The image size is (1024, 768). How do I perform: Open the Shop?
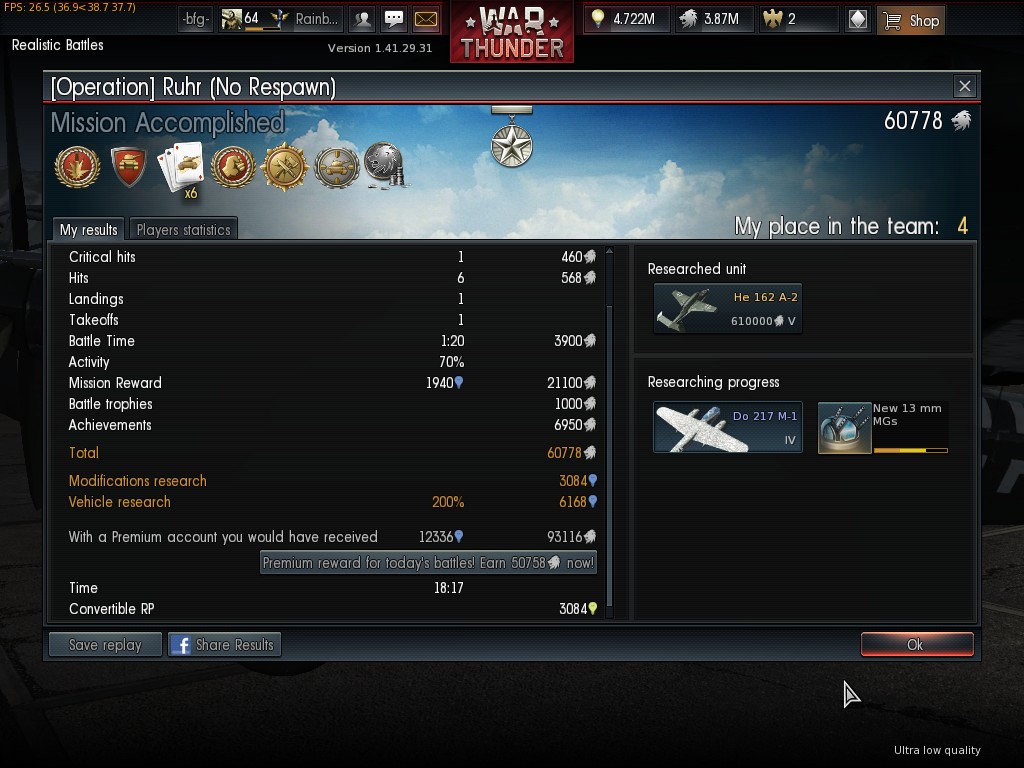pos(911,20)
